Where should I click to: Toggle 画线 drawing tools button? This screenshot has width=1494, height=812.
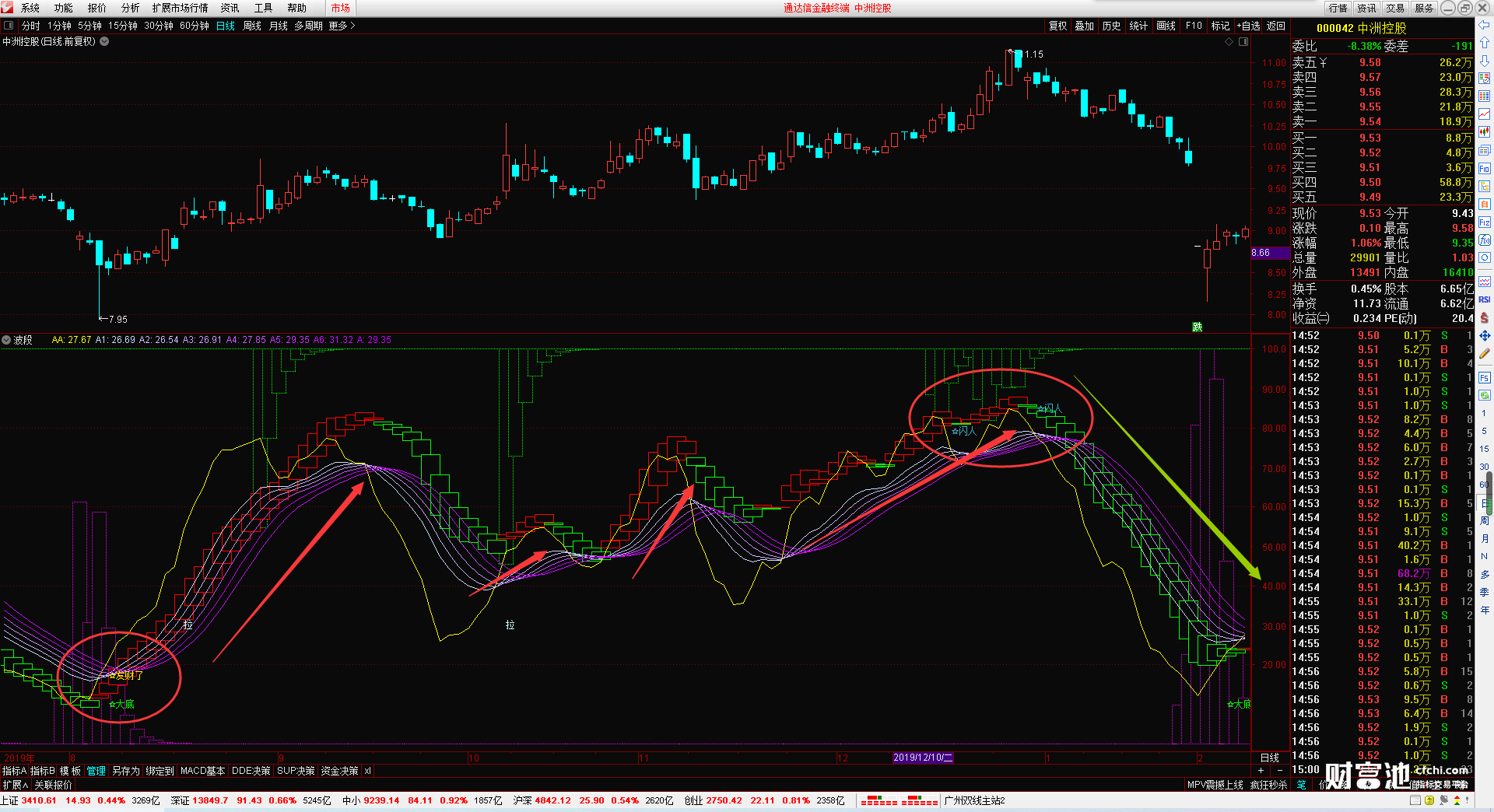(1166, 26)
